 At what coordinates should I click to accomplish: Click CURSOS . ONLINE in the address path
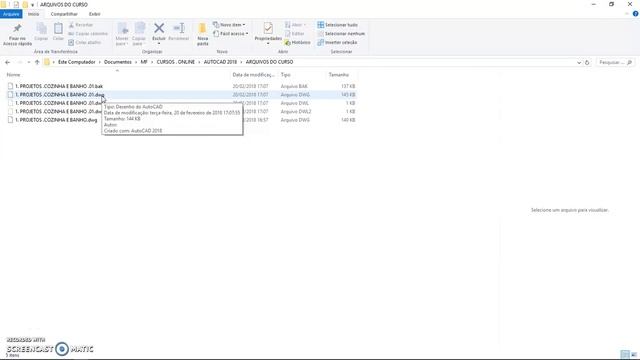(x=176, y=62)
